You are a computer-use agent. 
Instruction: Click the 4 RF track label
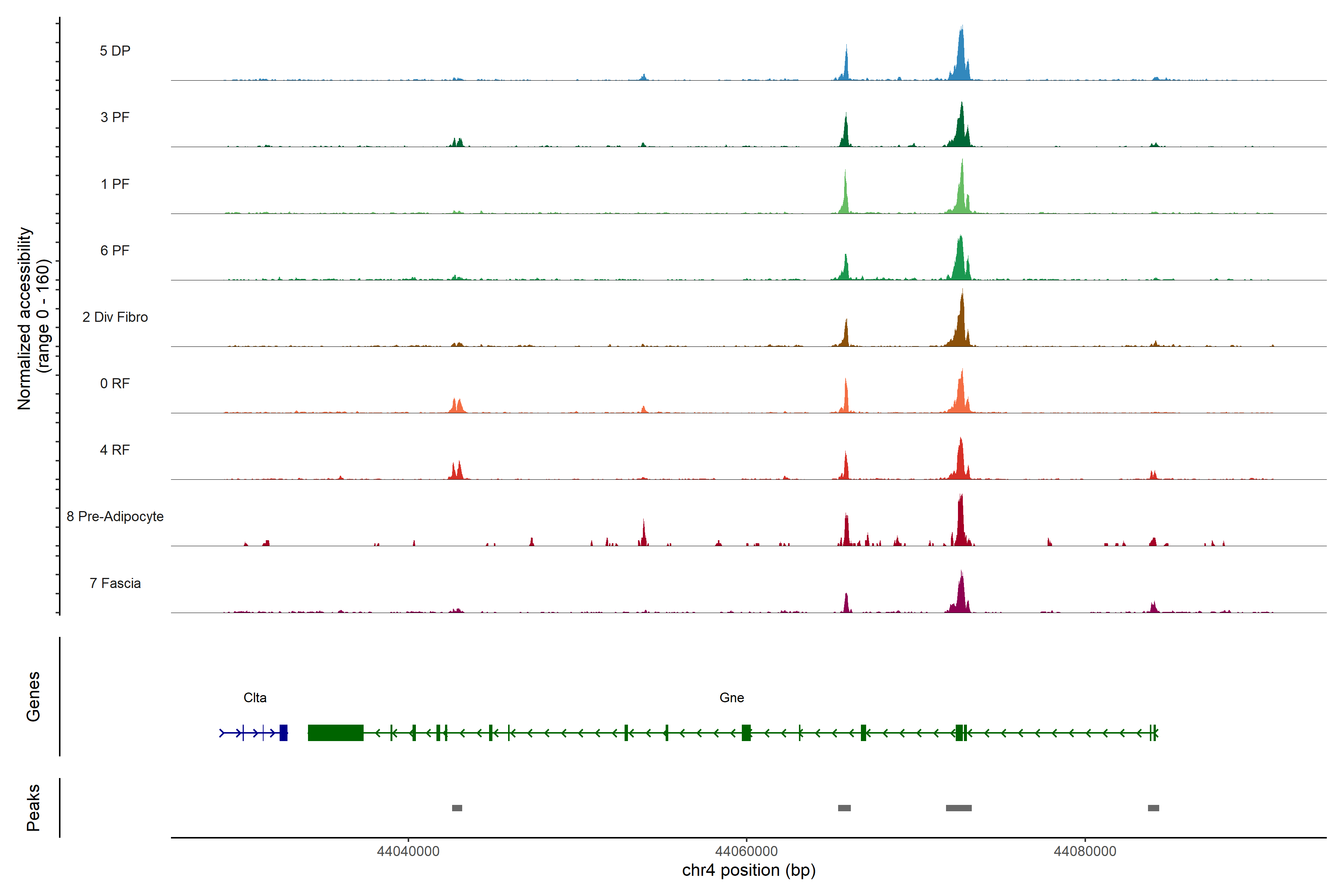pyautogui.click(x=115, y=450)
